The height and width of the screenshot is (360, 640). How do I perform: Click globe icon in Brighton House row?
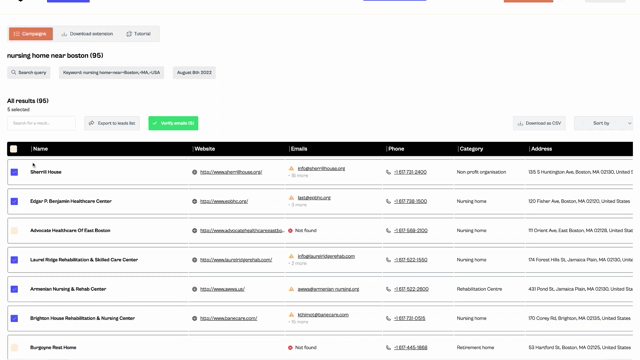195,318
